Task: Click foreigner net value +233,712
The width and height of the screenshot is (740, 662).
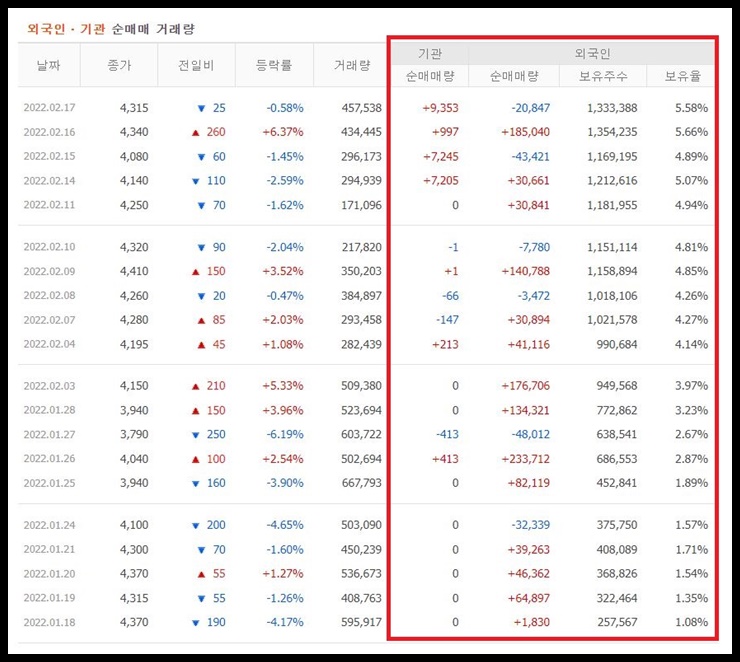Action: (525, 459)
